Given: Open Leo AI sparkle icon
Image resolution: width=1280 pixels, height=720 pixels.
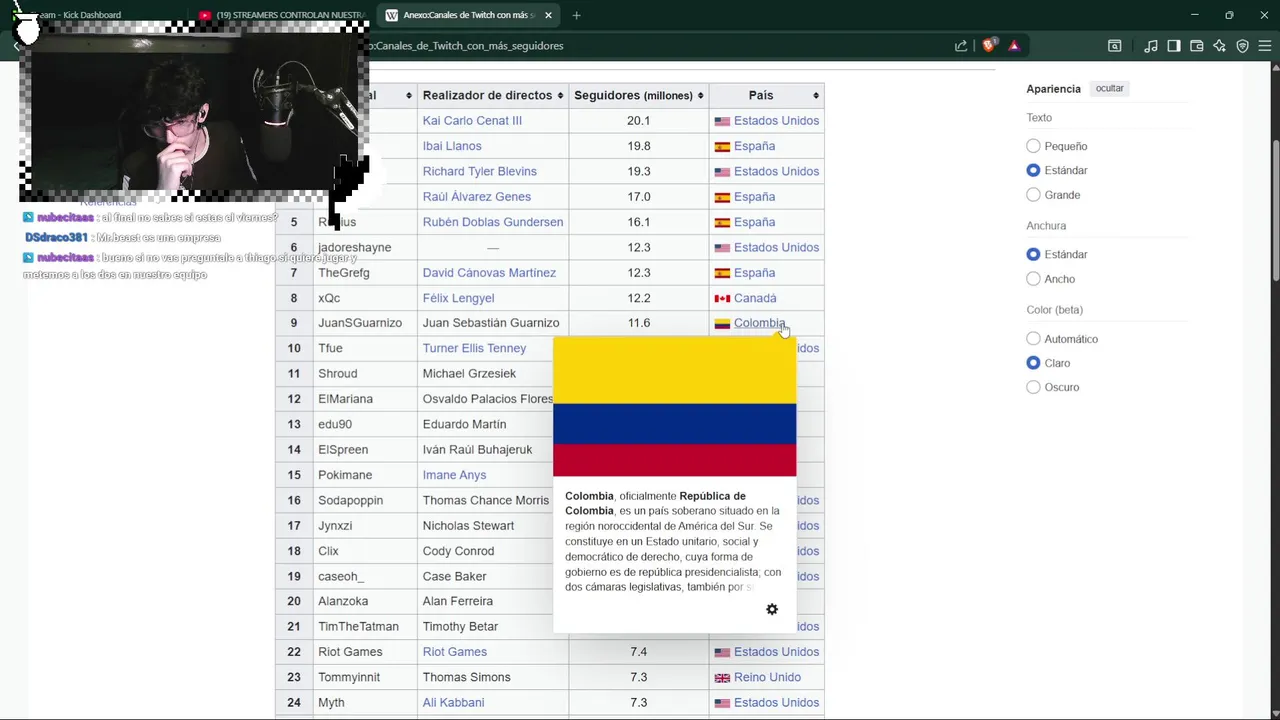Looking at the screenshot, I should pos(1220,46).
